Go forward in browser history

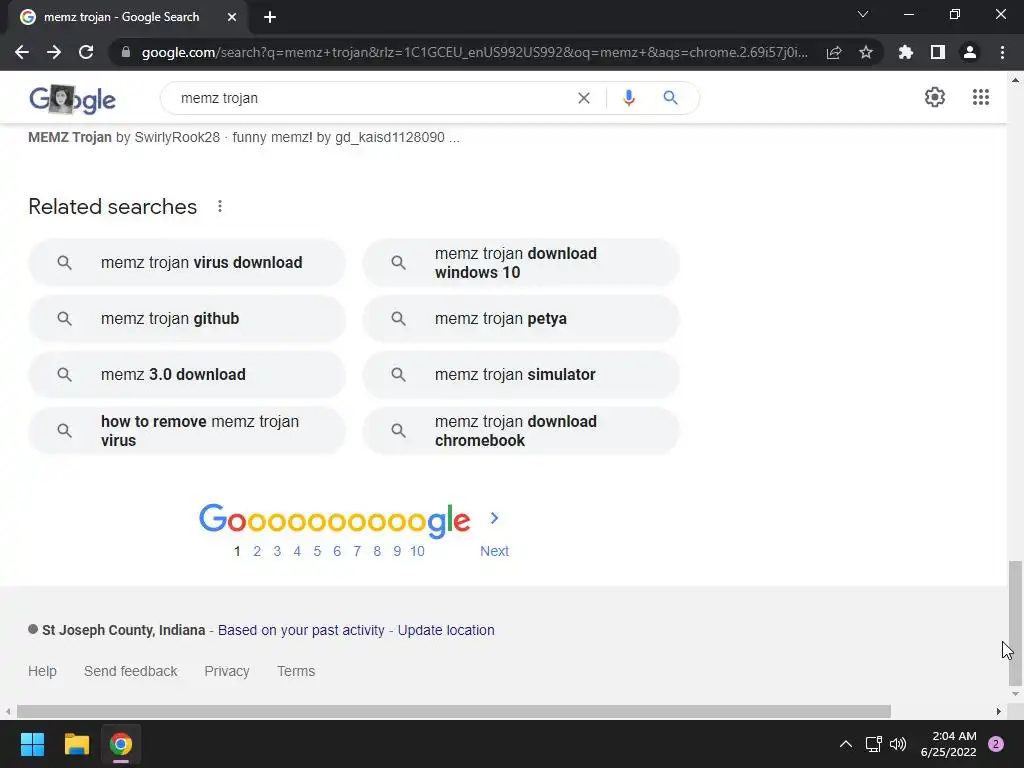(x=54, y=52)
